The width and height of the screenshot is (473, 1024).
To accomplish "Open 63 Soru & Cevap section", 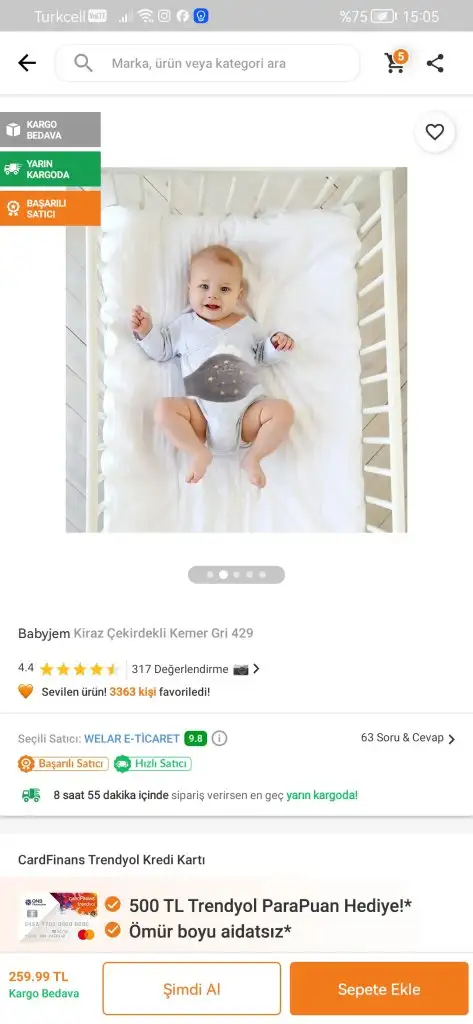I will tap(408, 738).
